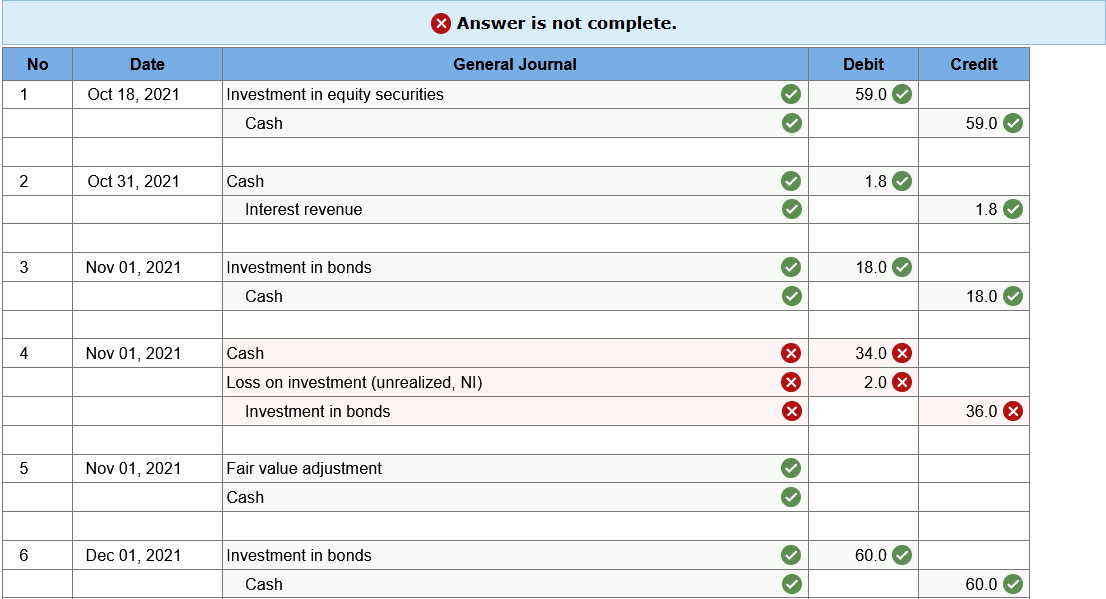Click the red error icon beside 'Answer is not complete'
Screen dimensions: 1106x599
441,23
